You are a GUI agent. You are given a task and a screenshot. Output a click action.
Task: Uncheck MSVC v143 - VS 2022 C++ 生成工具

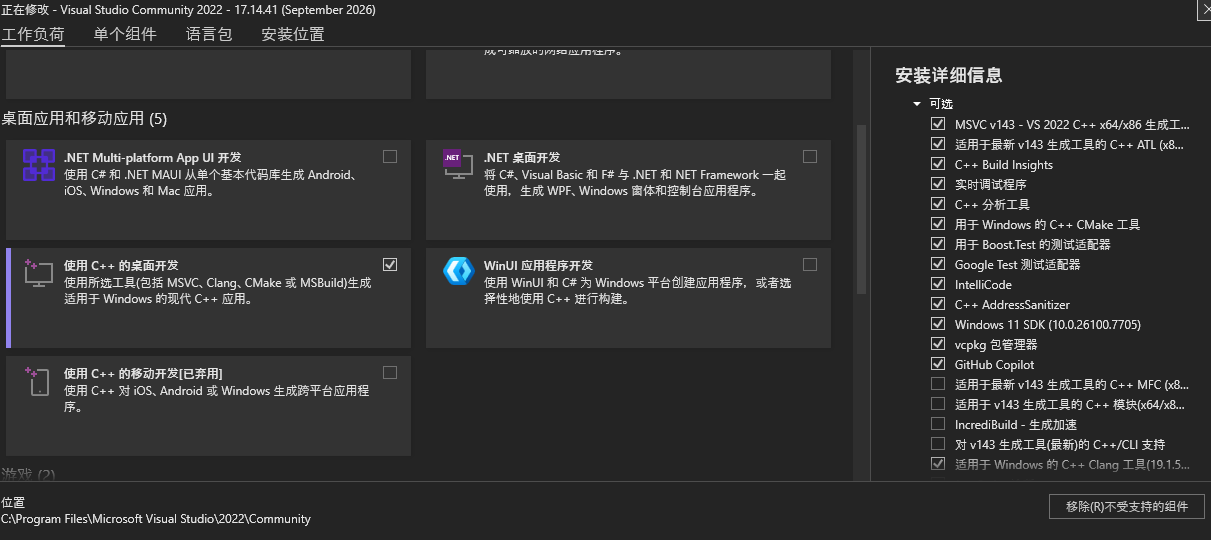click(938, 124)
